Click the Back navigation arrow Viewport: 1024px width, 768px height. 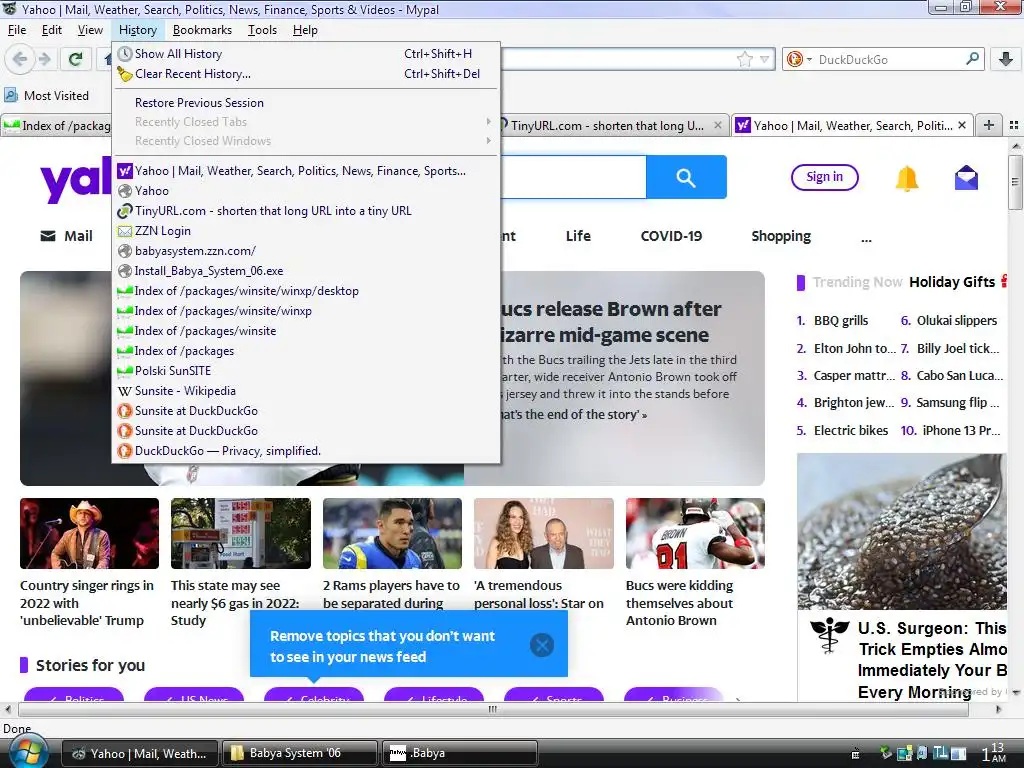20,59
